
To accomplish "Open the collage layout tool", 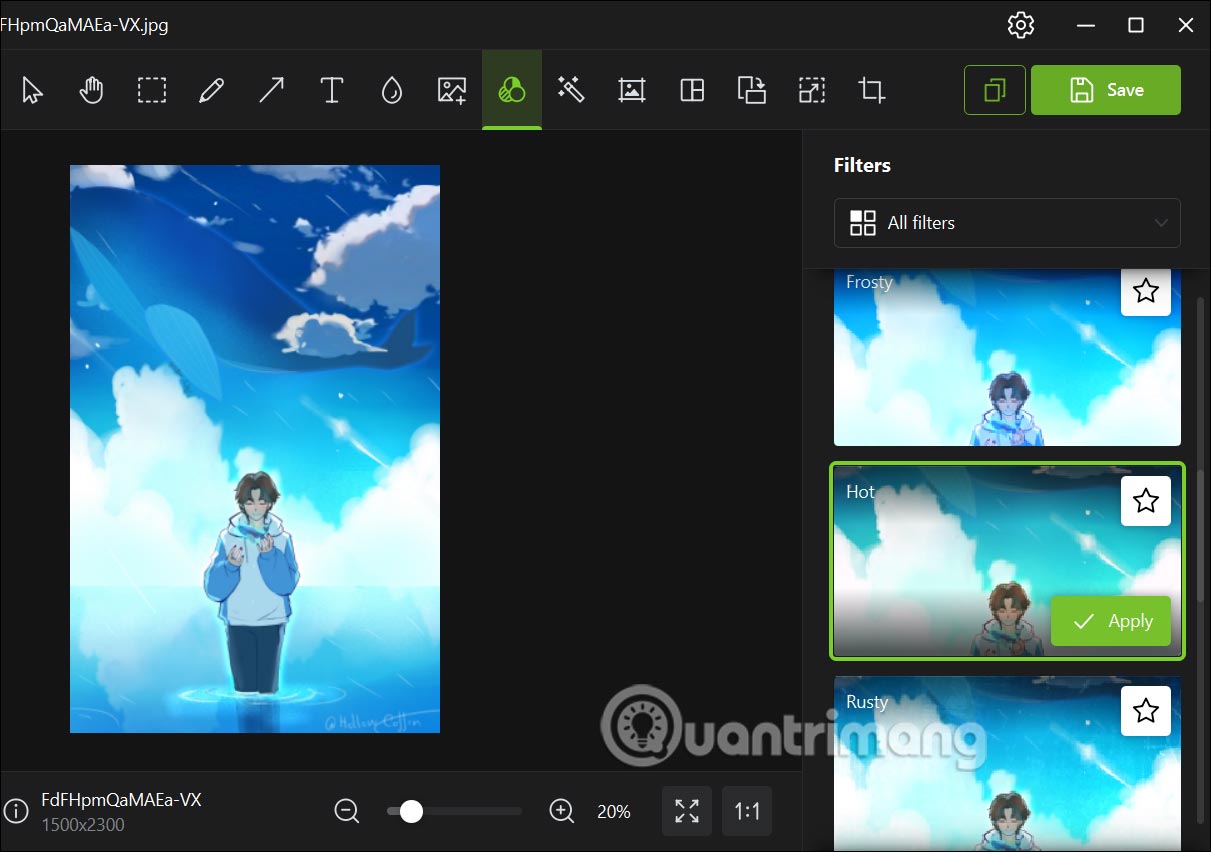I will pos(692,91).
